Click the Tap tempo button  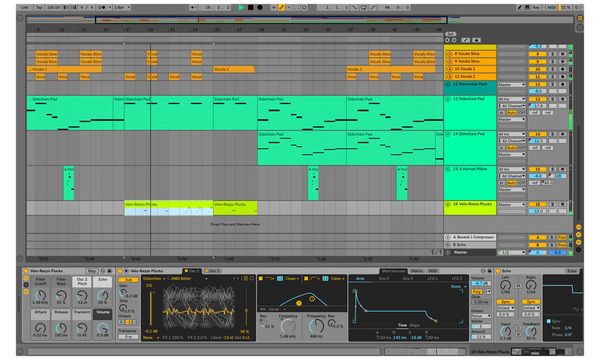coord(39,7)
